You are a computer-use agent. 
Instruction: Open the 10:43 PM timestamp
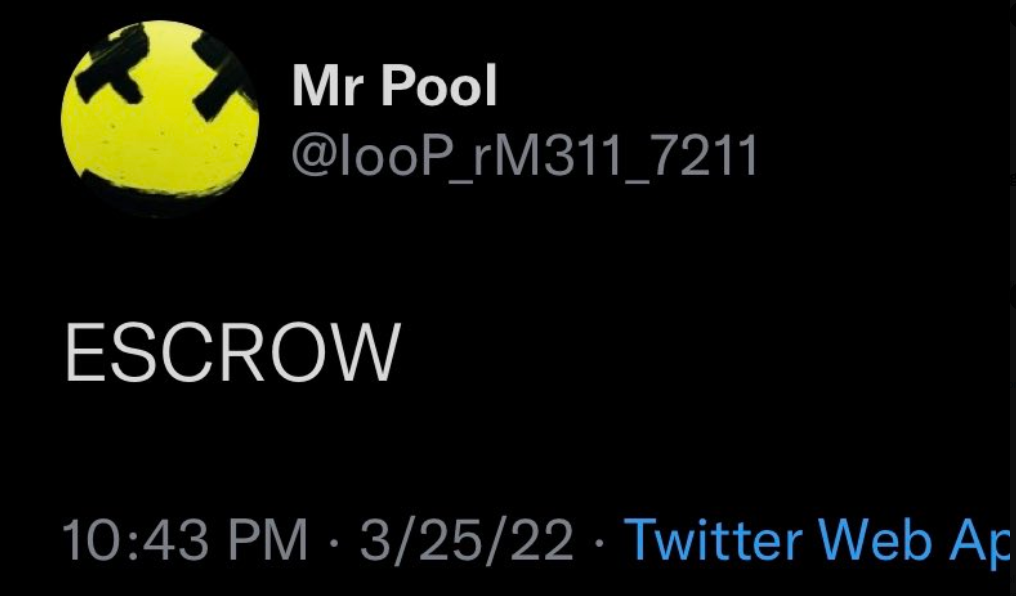tap(185, 539)
